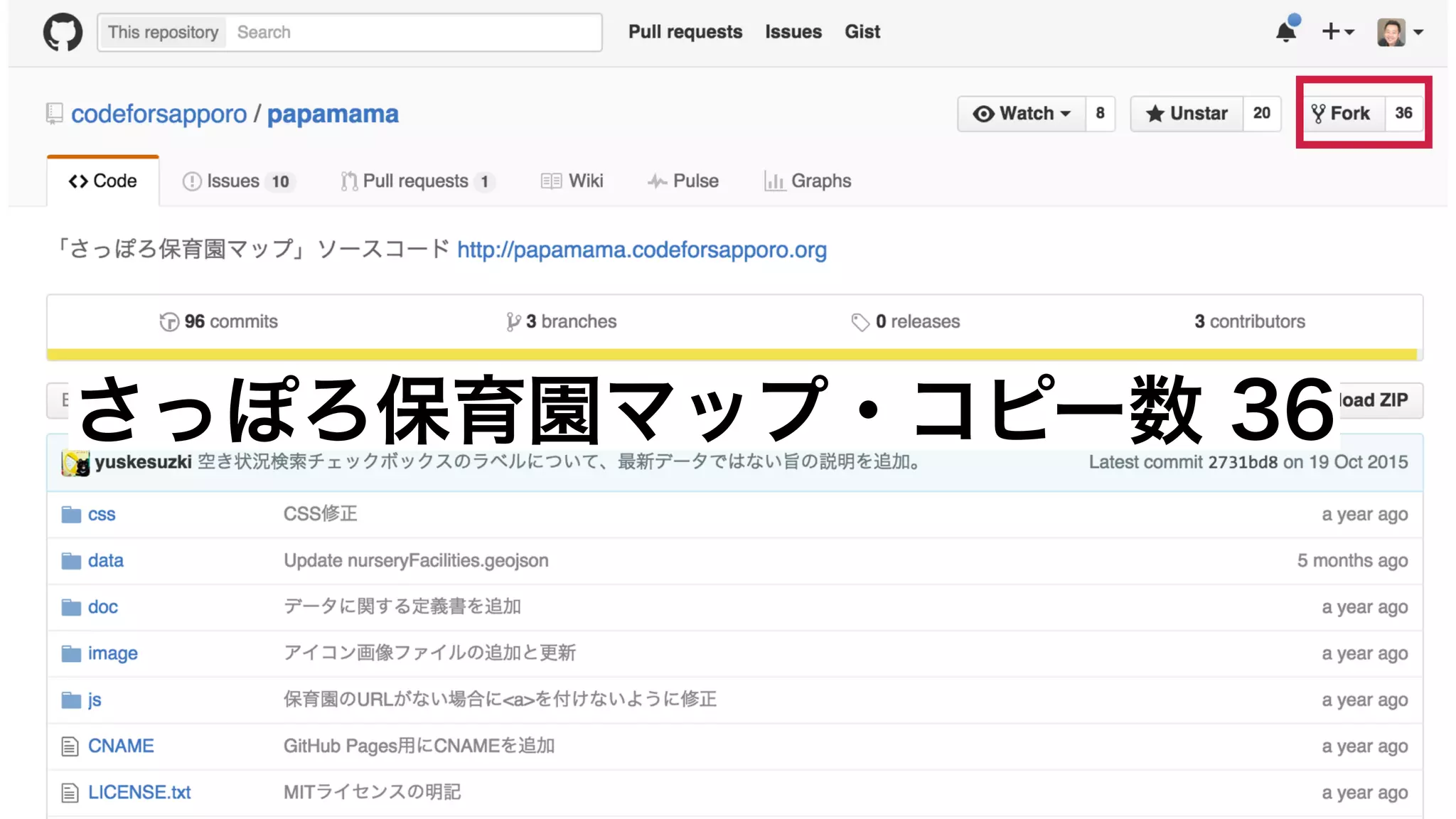
Task: Click the stargazers count 20
Action: point(1261,114)
